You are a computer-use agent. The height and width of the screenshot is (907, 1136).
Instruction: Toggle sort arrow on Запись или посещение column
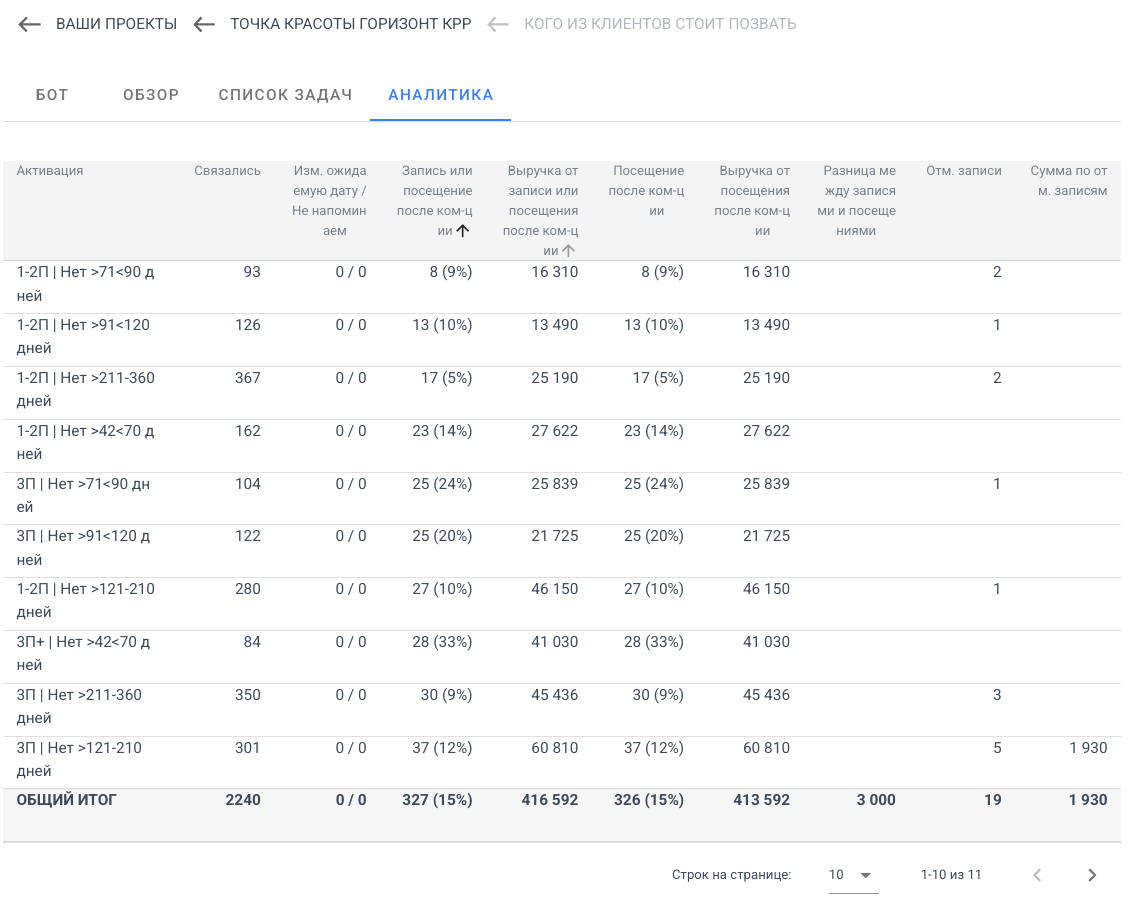[x=463, y=231]
